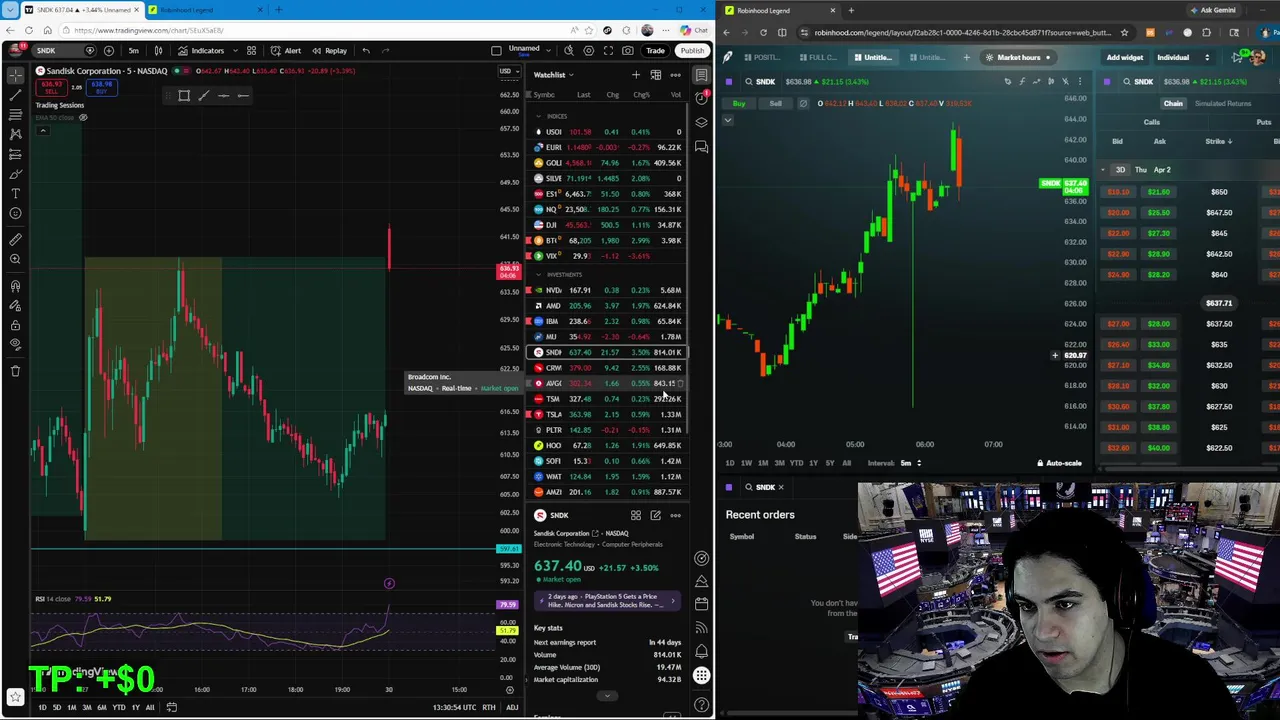Image resolution: width=1280 pixels, height=720 pixels.
Task: Select rectangle shape in floating drawing toolbar
Action: pyautogui.click(x=184, y=96)
